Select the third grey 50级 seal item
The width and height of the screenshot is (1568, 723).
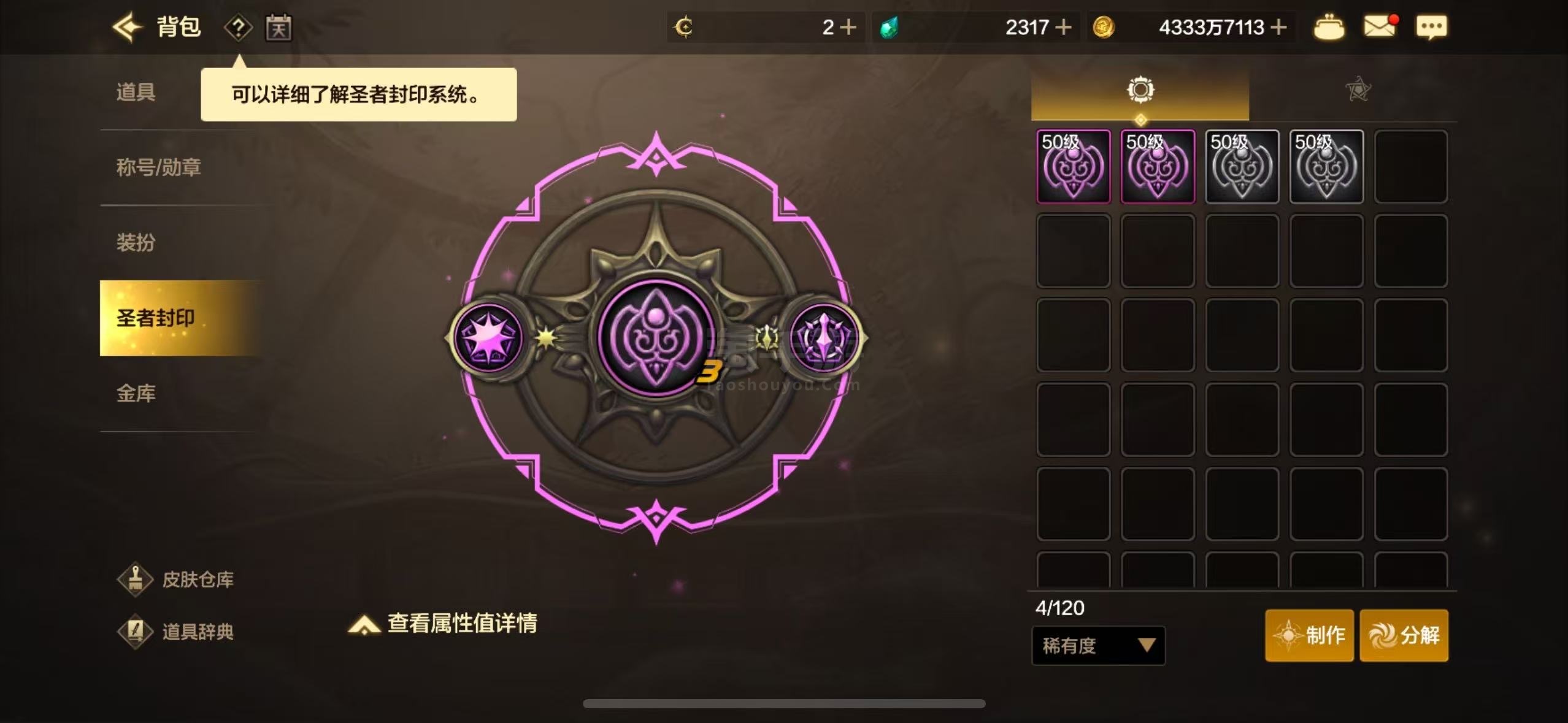1242,166
